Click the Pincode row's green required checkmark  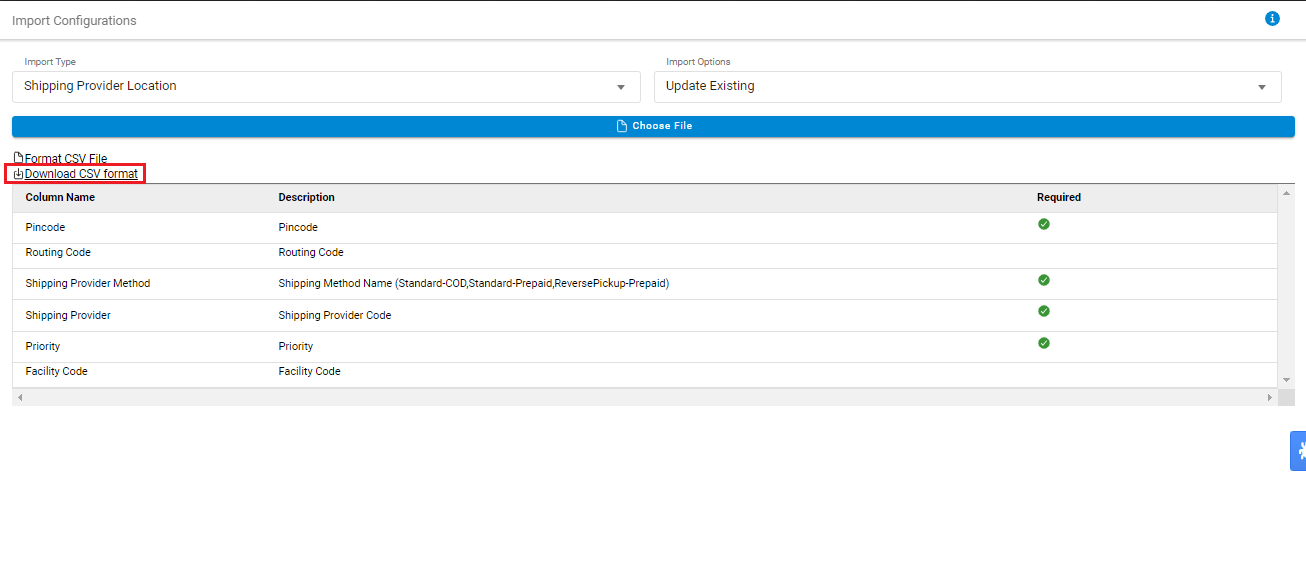(1044, 224)
